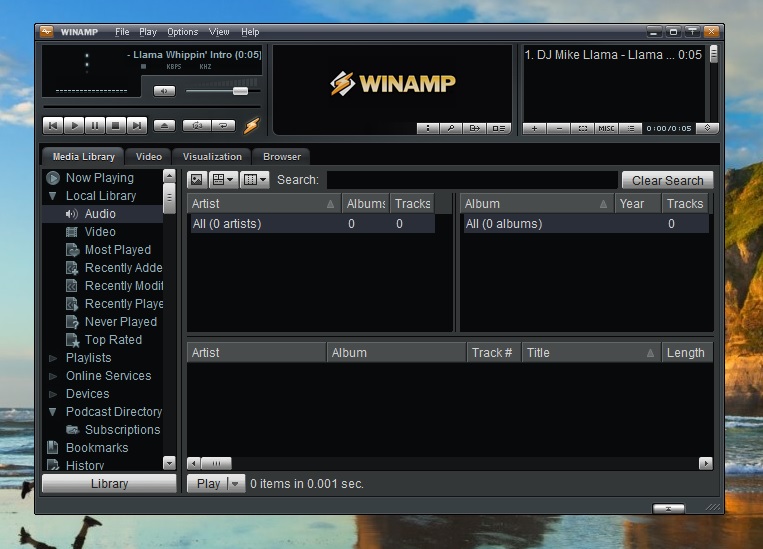Screen dimensions: 763x549
Task: Click the visualizer wrench config button
Action: (451, 128)
